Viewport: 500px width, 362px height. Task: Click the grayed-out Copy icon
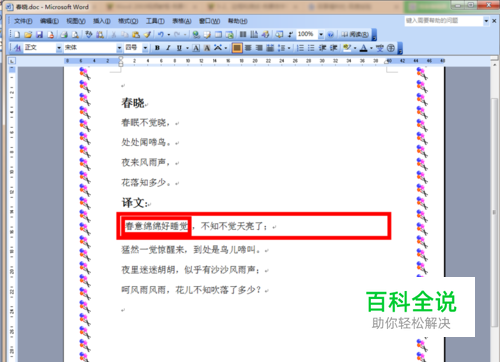click(x=125, y=34)
